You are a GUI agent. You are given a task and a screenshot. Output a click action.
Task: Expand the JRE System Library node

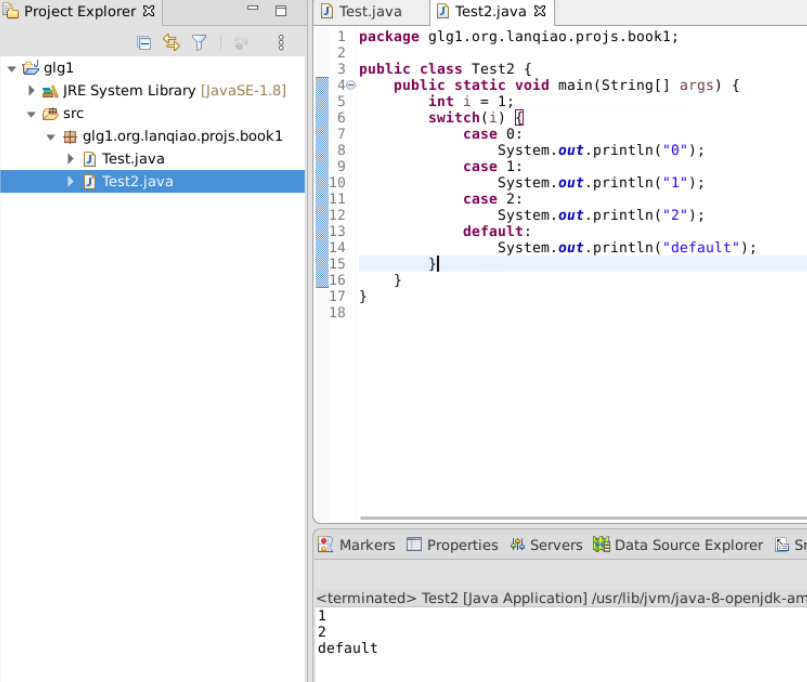(x=31, y=91)
